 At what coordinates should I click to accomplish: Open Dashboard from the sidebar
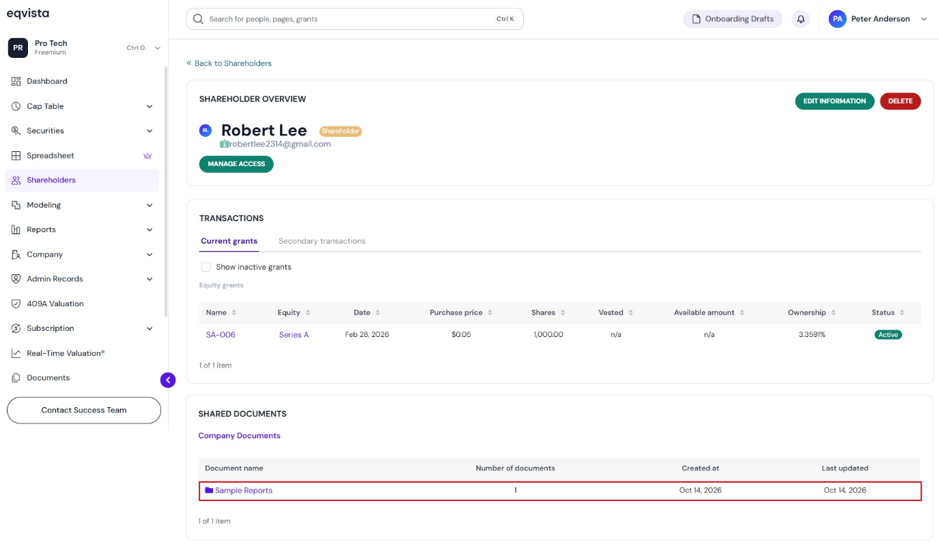[47, 81]
